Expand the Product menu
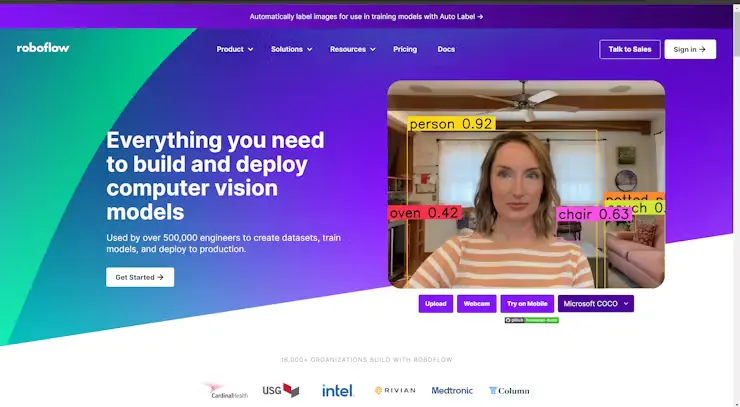The width and height of the screenshot is (740, 407). pyautogui.click(x=235, y=49)
